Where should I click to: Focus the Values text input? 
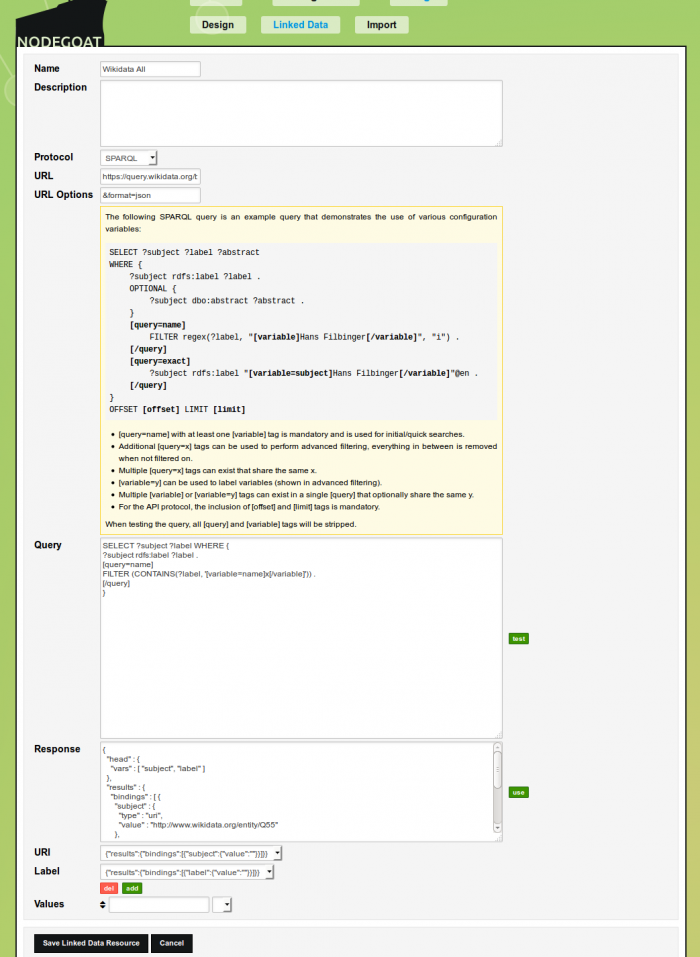(159, 905)
